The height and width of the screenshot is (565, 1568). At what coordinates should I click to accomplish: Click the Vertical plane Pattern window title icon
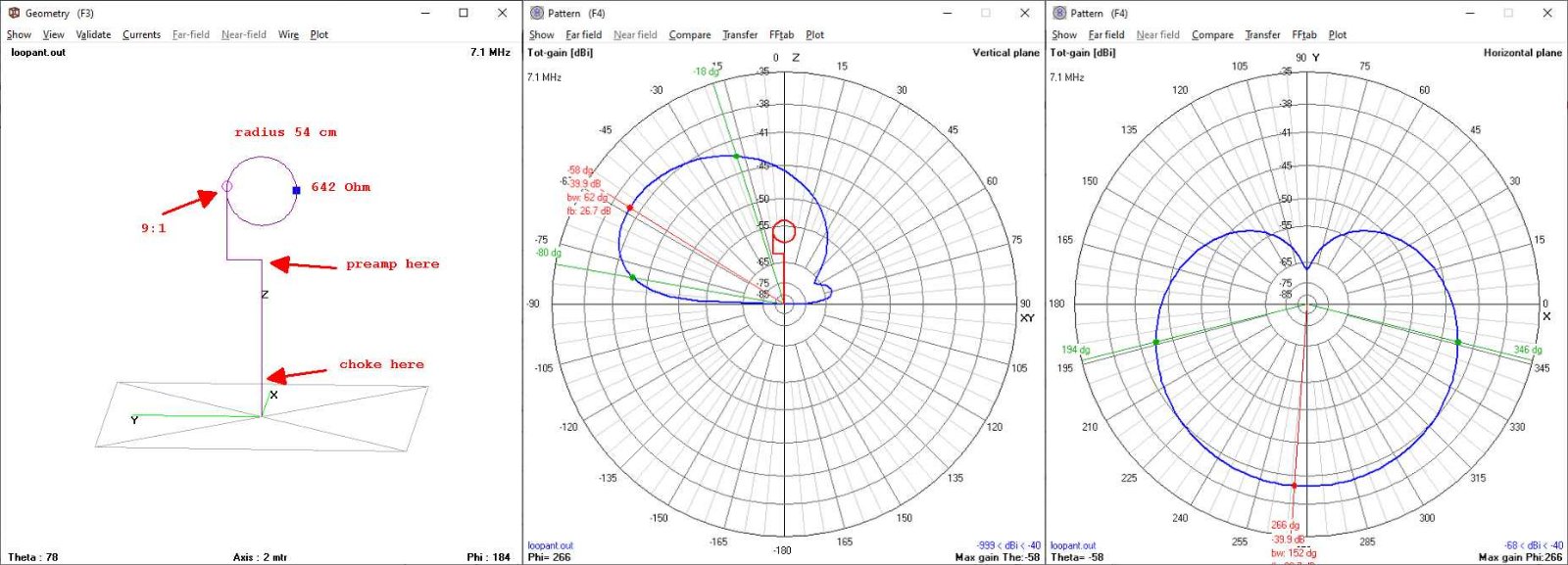point(537,13)
